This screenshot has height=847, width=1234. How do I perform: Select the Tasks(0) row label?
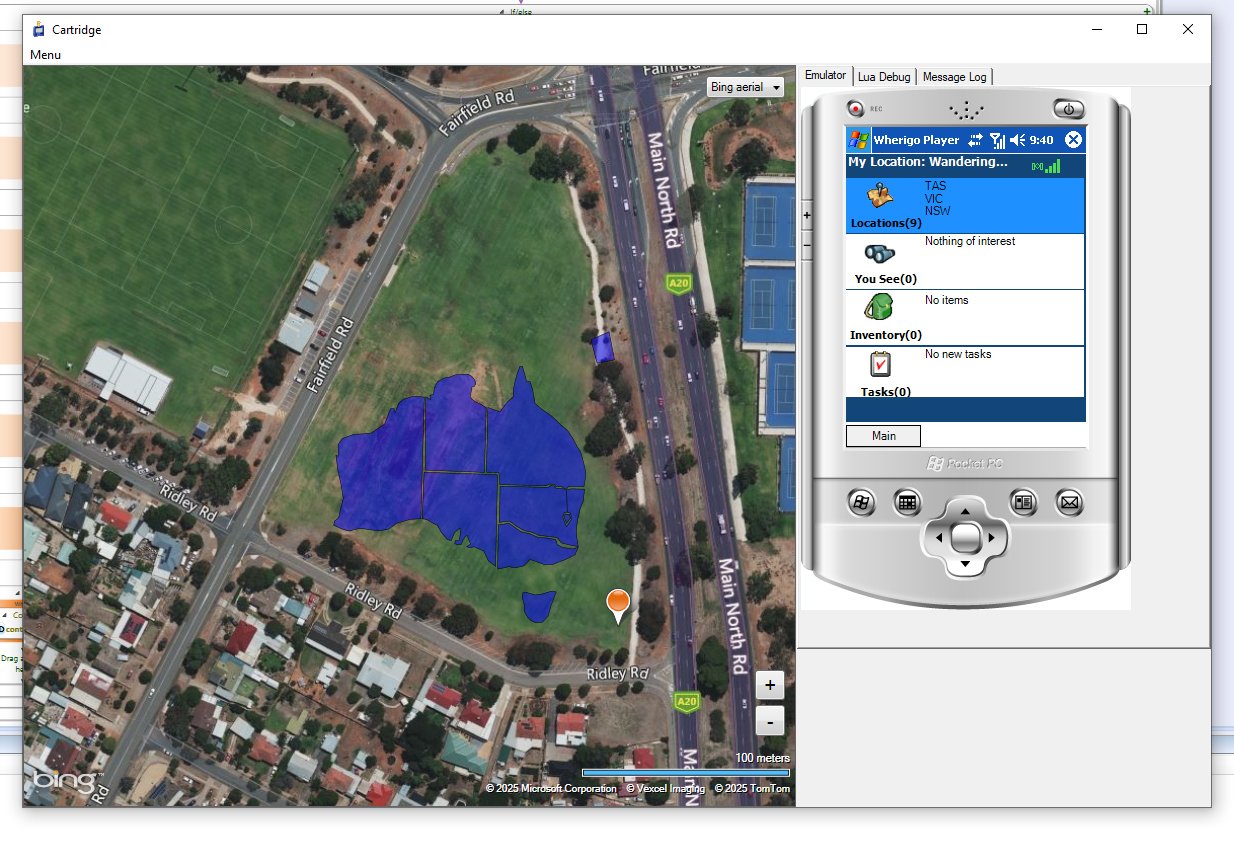[x=886, y=392]
